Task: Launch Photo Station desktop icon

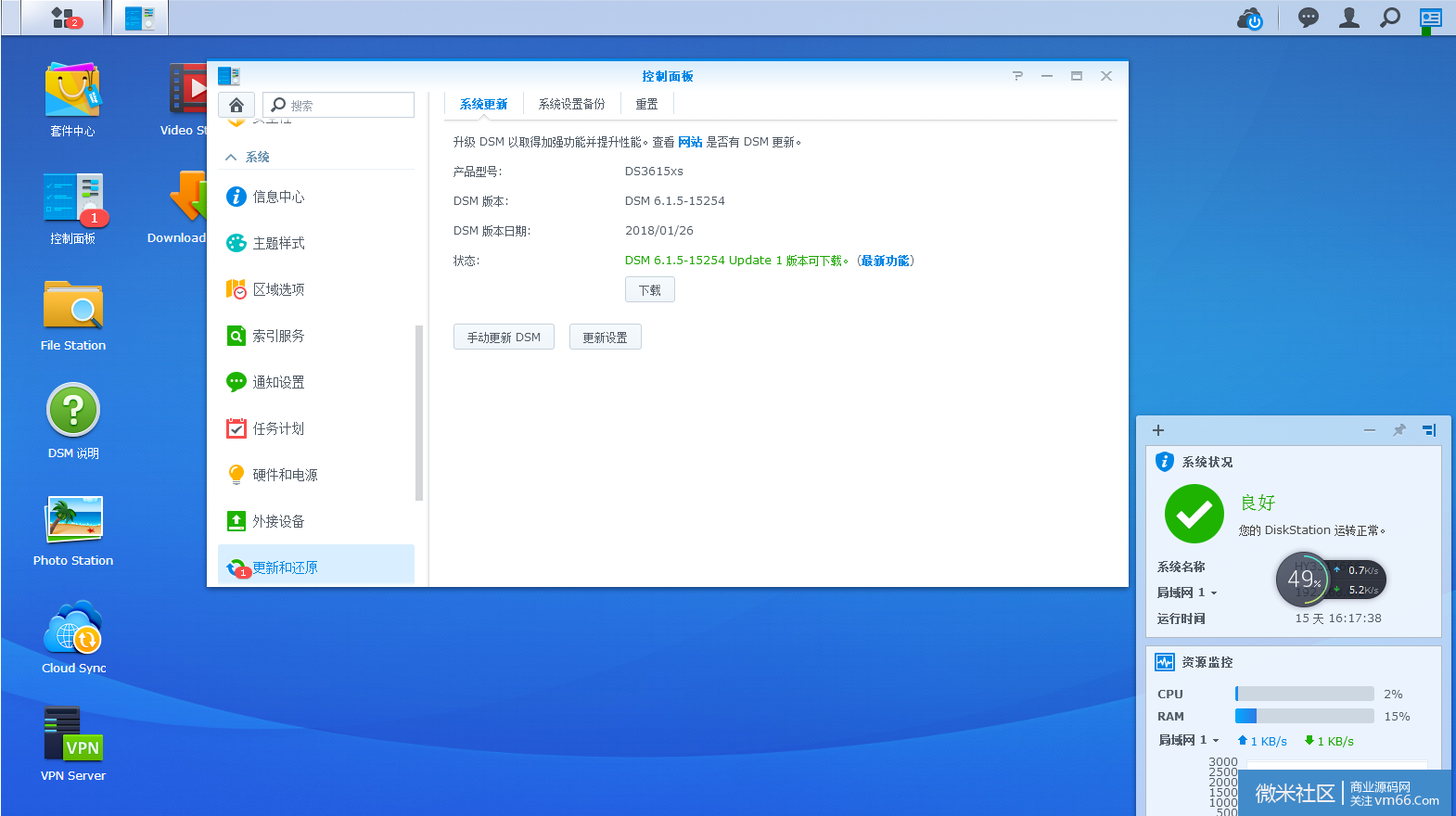Action: coord(73,530)
